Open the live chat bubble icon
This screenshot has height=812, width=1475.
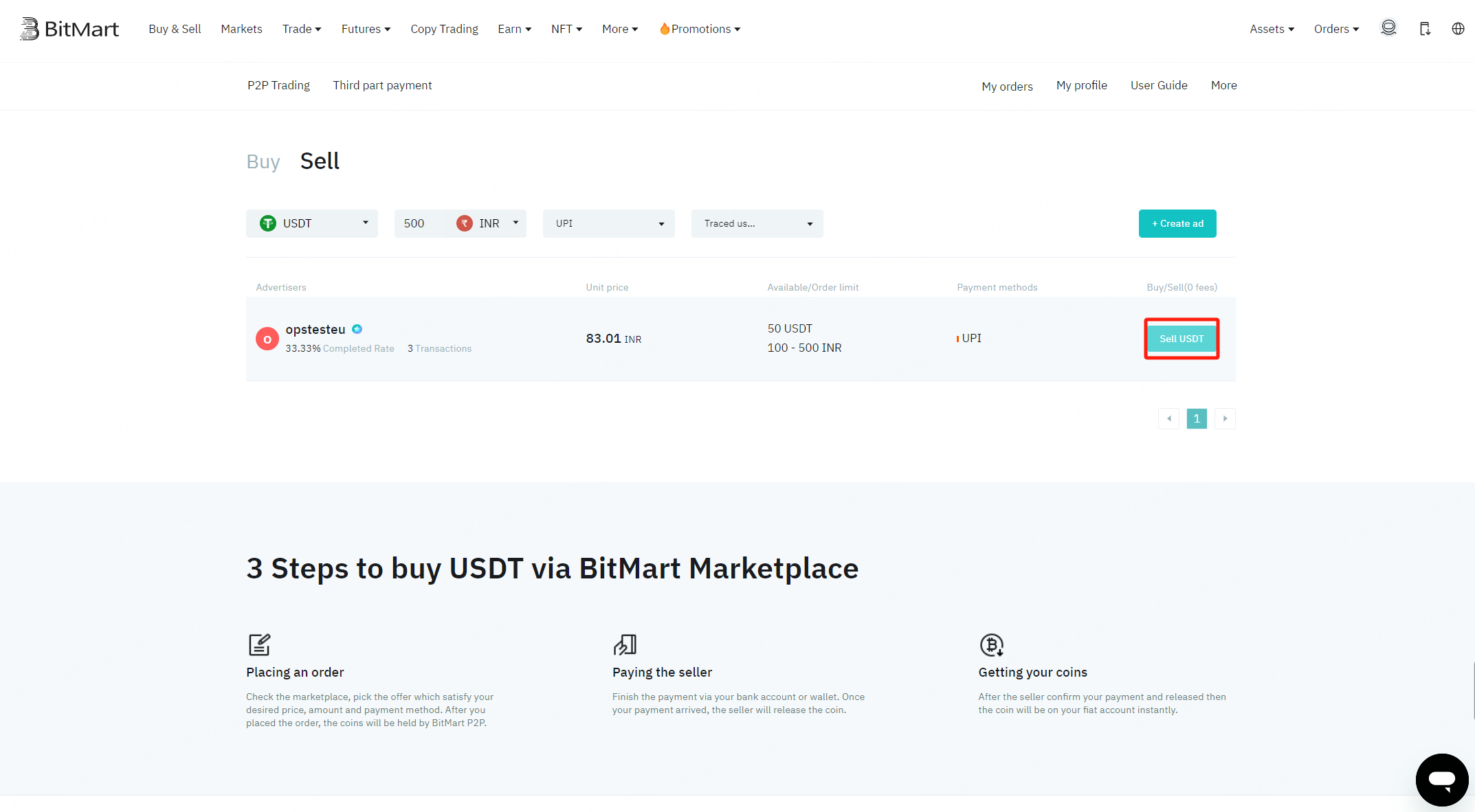click(x=1442, y=780)
